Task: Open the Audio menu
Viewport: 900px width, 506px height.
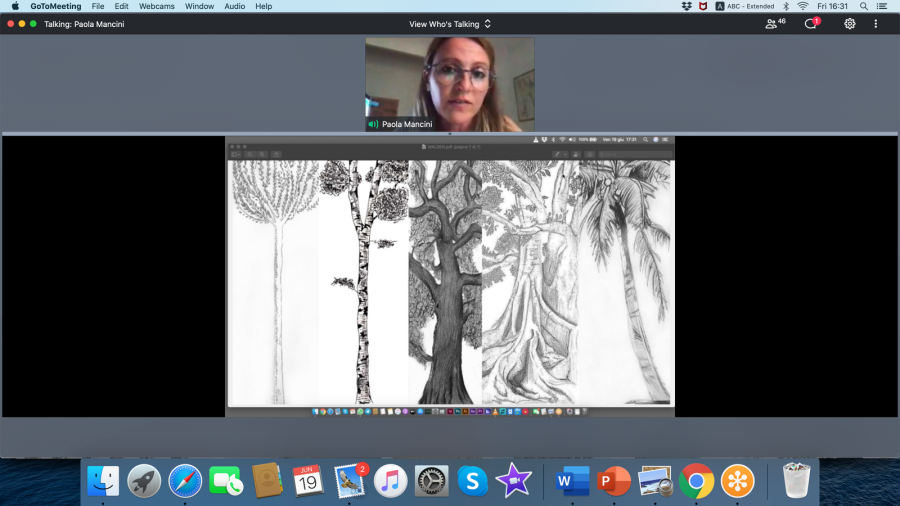Action: coord(234,6)
